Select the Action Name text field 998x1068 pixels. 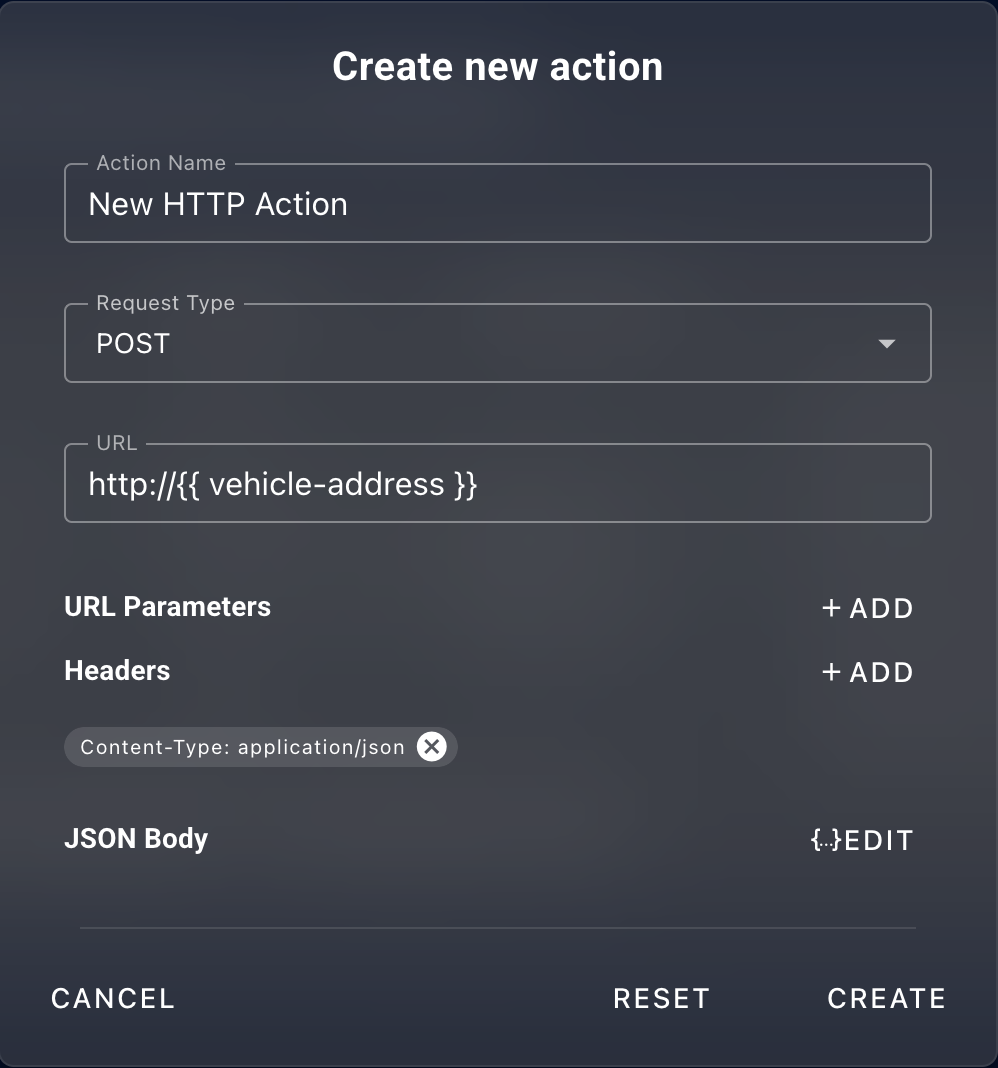[497, 203]
